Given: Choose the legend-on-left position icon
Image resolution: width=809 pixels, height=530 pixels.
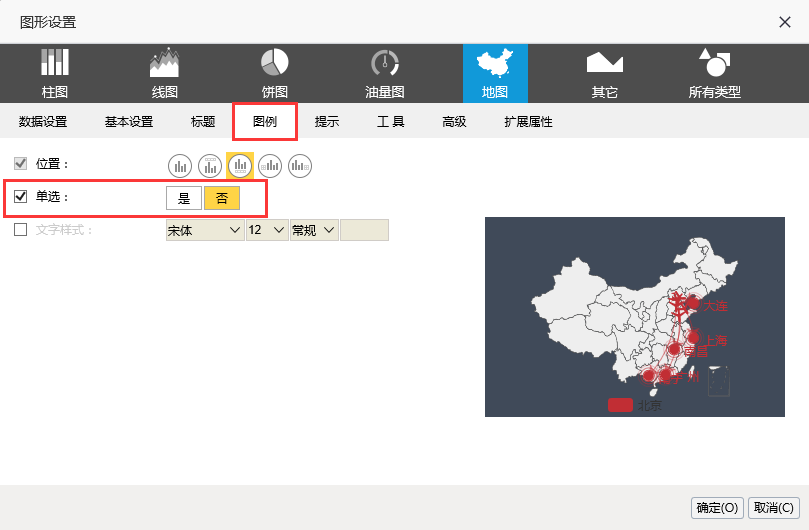Looking at the screenshot, I should click(x=270, y=166).
